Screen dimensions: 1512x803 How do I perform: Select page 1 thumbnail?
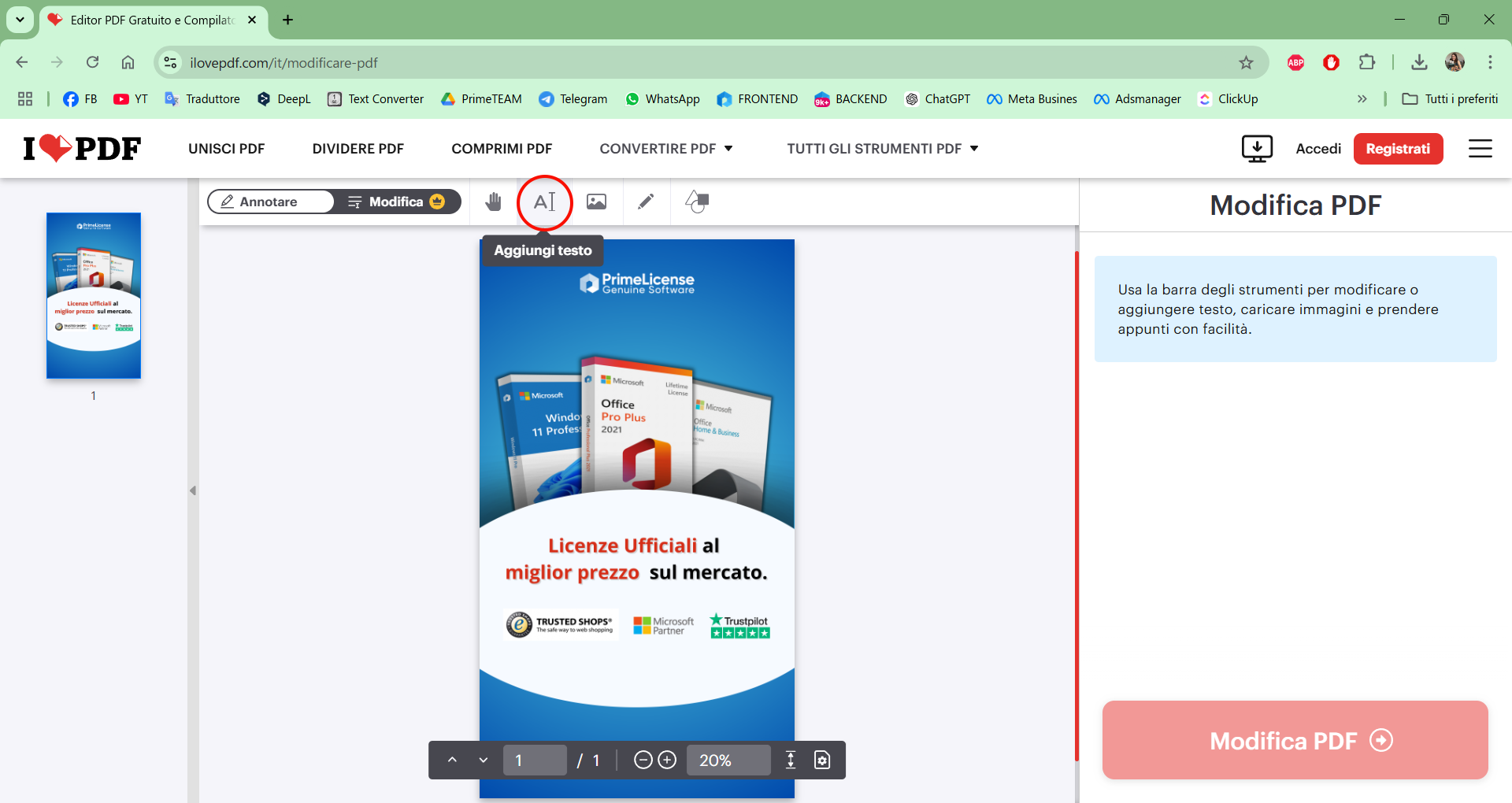(94, 295)
